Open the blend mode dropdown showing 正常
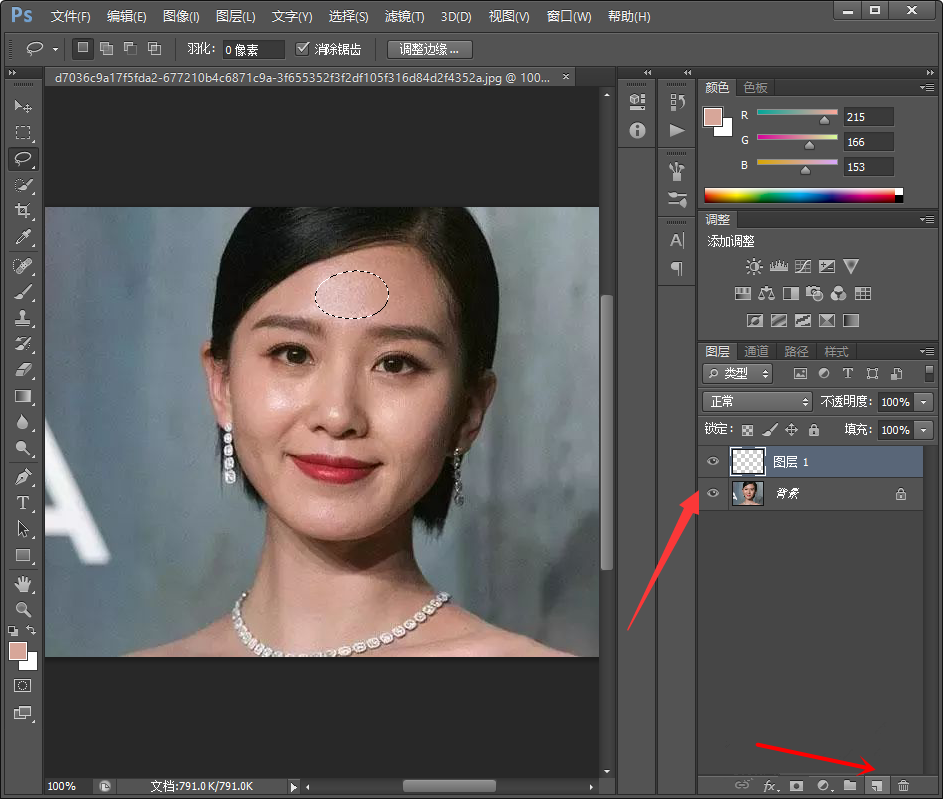 (757, 401)
